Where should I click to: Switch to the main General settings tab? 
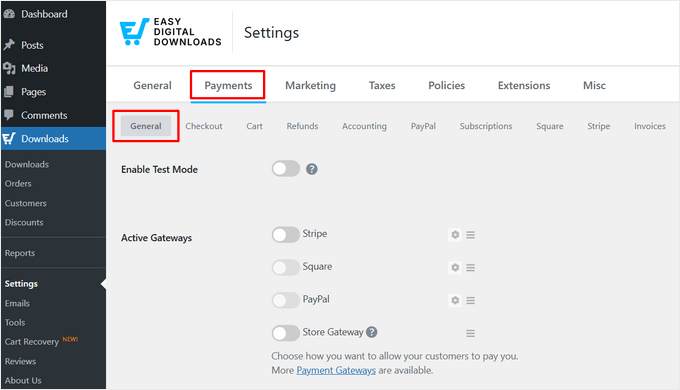click(x=152, y=85)
